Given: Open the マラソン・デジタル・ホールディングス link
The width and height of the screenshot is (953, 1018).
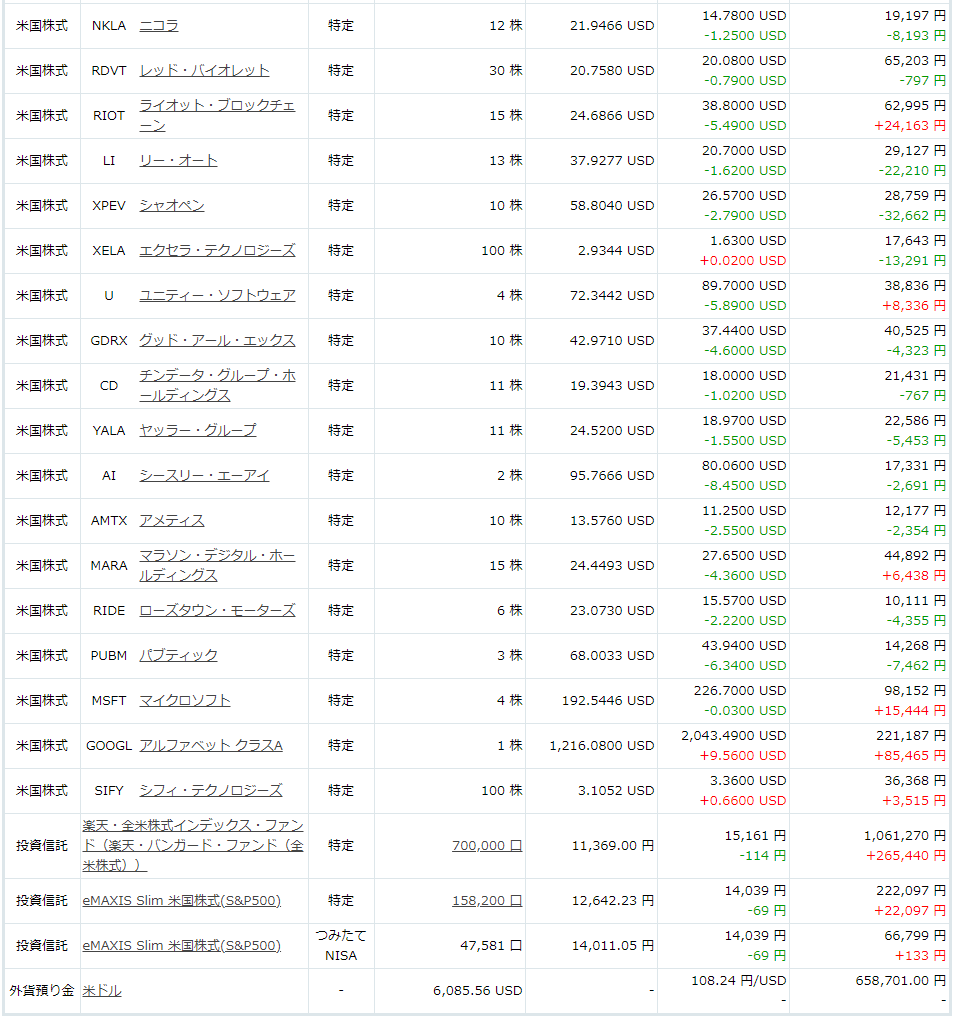Looking at the screenshot, I should pyautogui.click(x=217, y=565).
